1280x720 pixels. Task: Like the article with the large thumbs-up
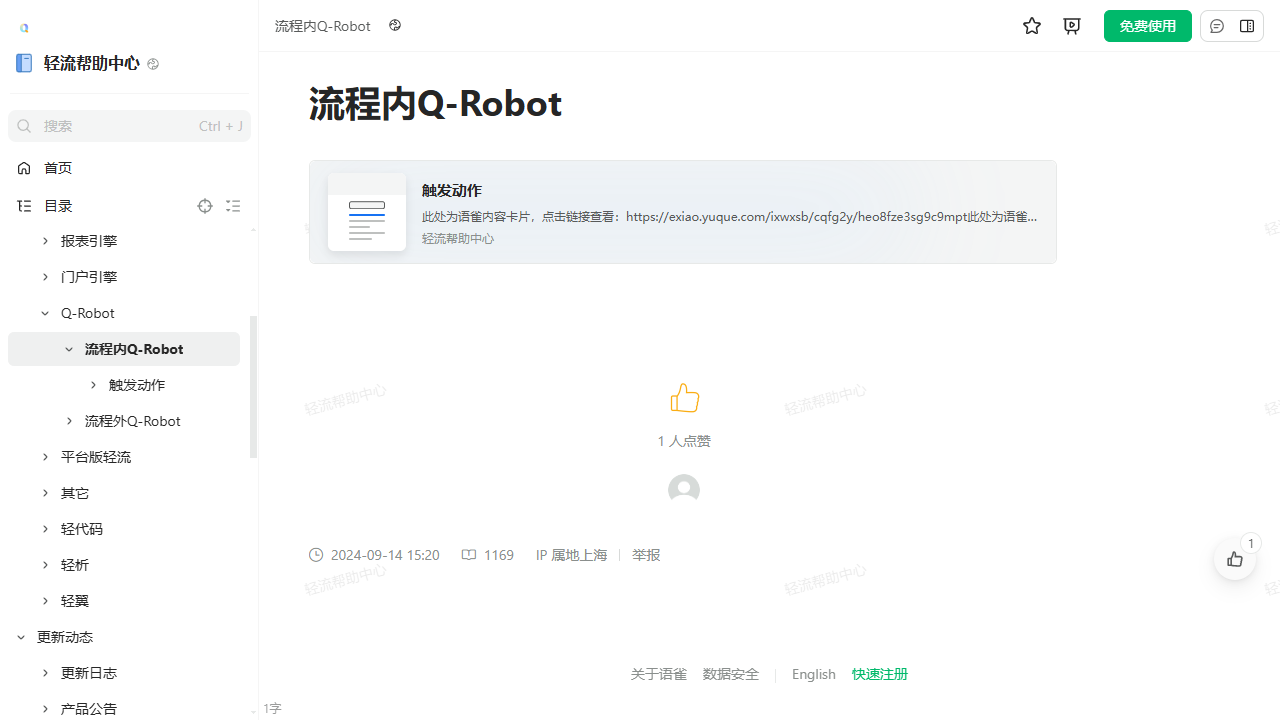point(685,398)
